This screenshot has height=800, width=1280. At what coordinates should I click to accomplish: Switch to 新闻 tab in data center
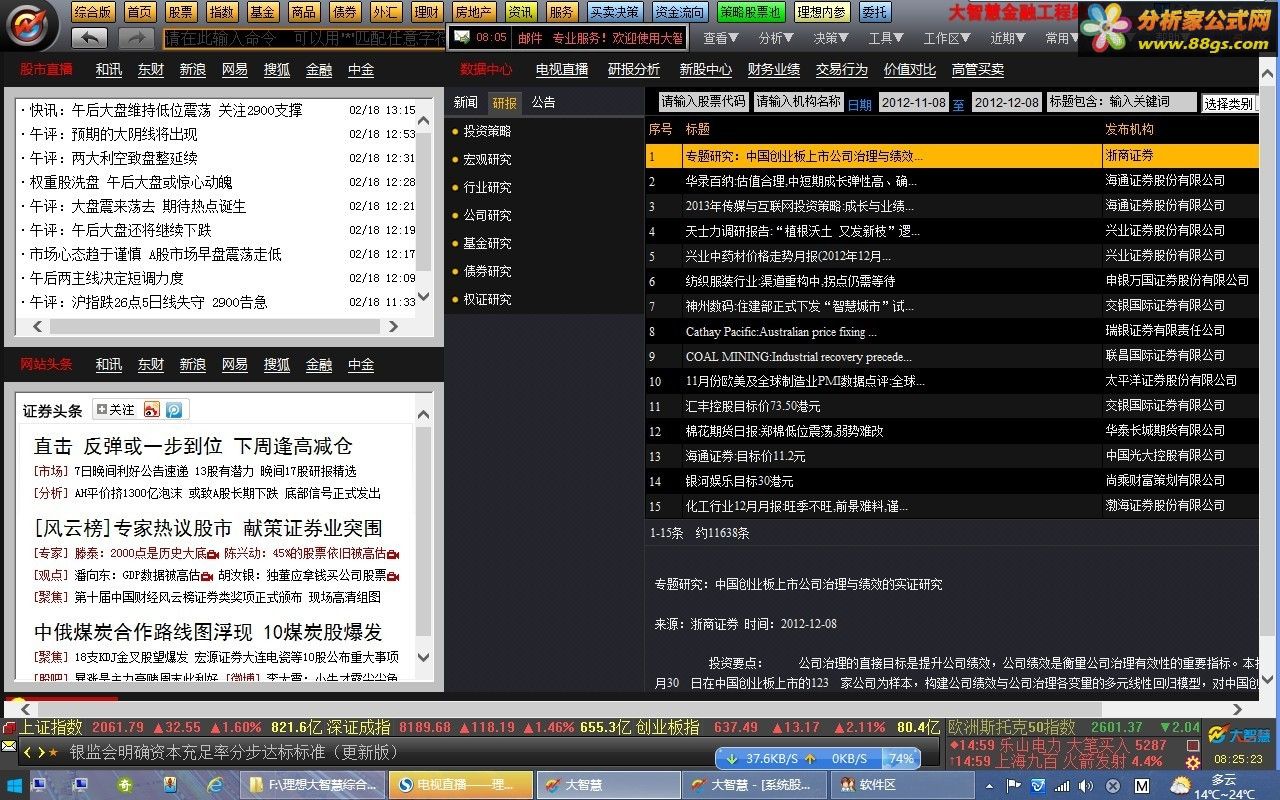tap(466, 102)
